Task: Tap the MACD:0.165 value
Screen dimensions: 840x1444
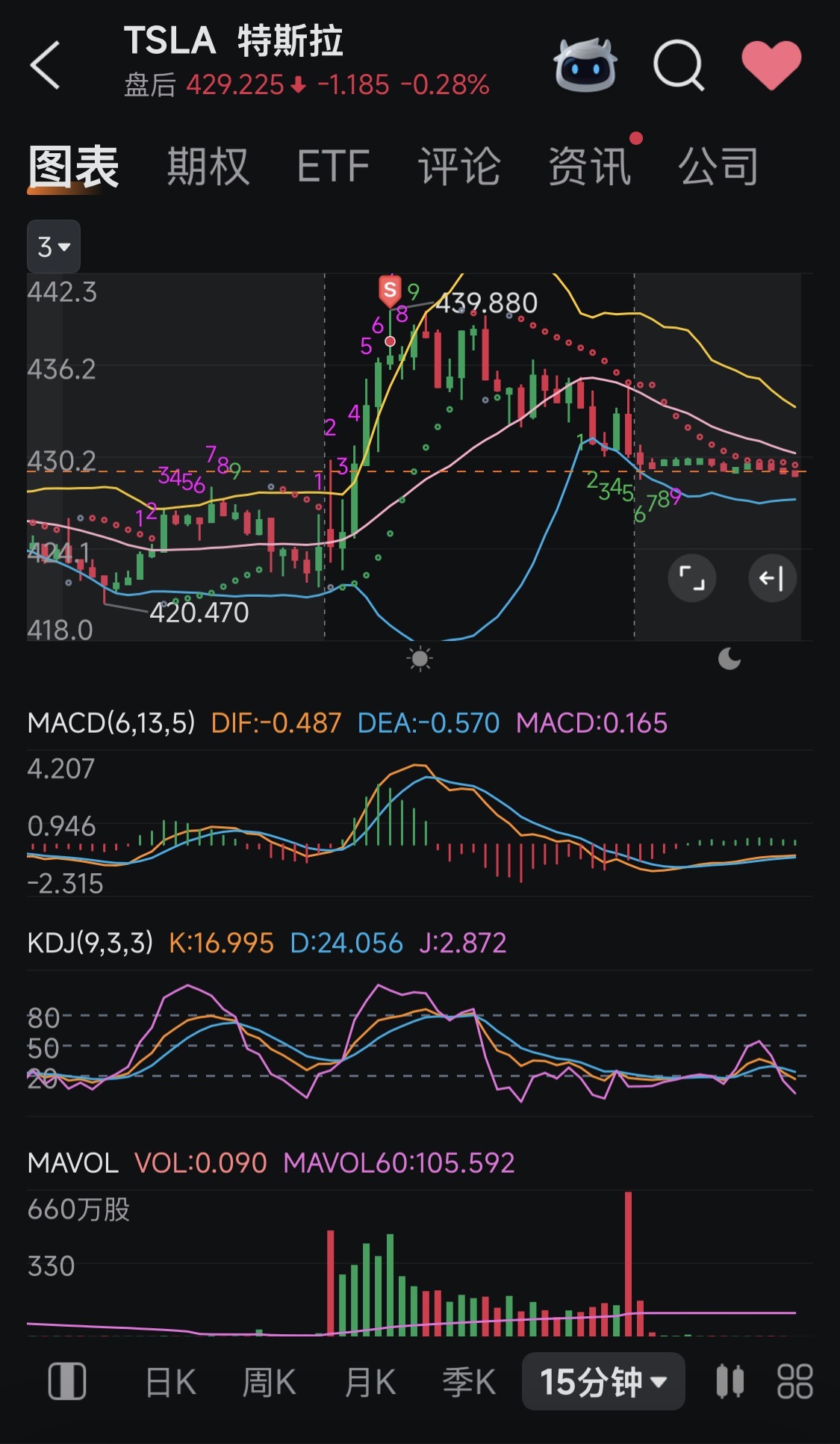Action: 592,723
